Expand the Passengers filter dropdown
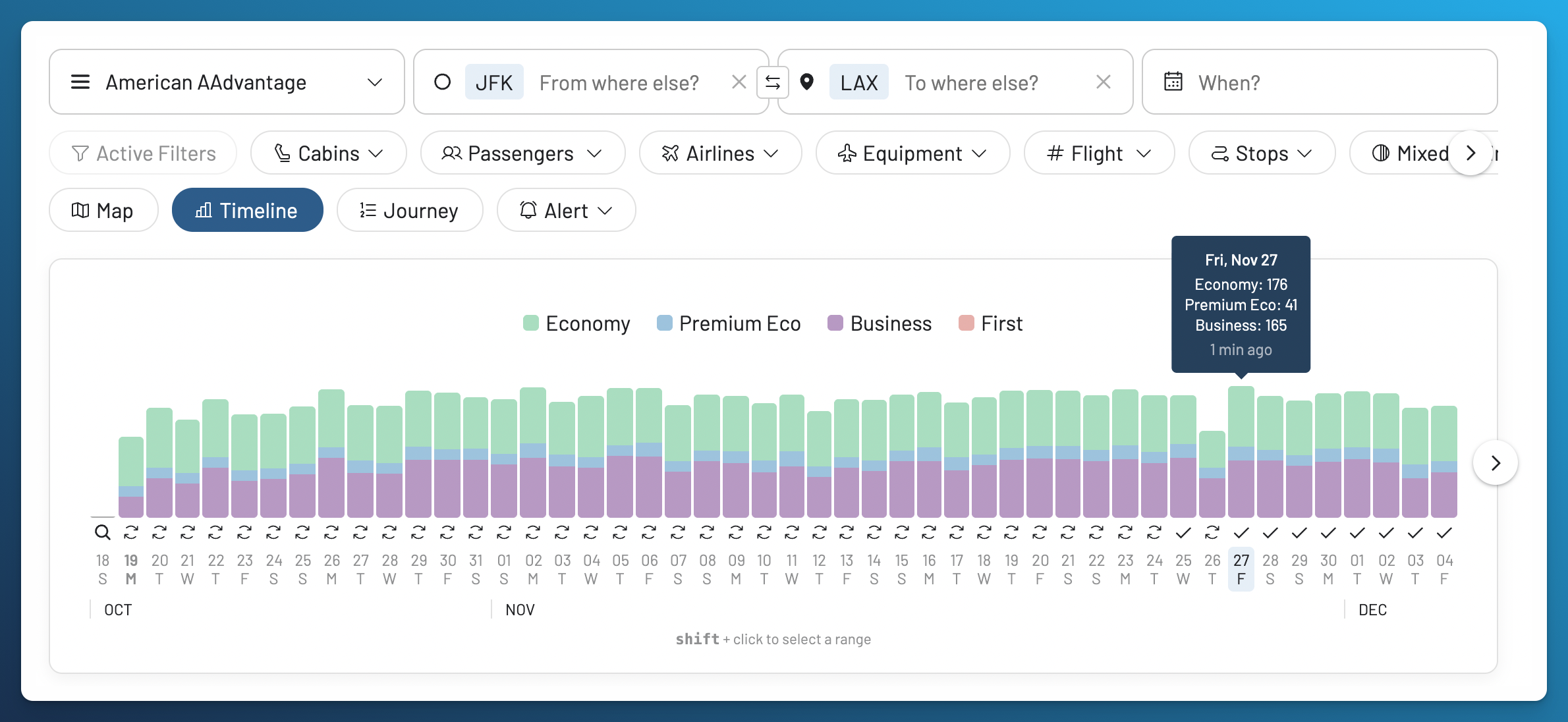The height and width of the screenshot is (722, 1568). pos(522,153)
